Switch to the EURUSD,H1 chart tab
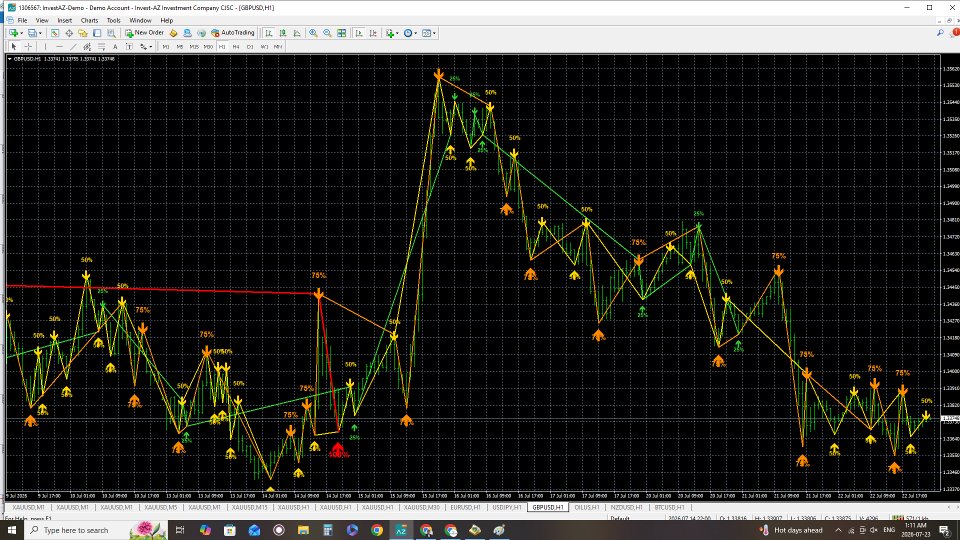The image size is (960, 540). click(465, 507)
